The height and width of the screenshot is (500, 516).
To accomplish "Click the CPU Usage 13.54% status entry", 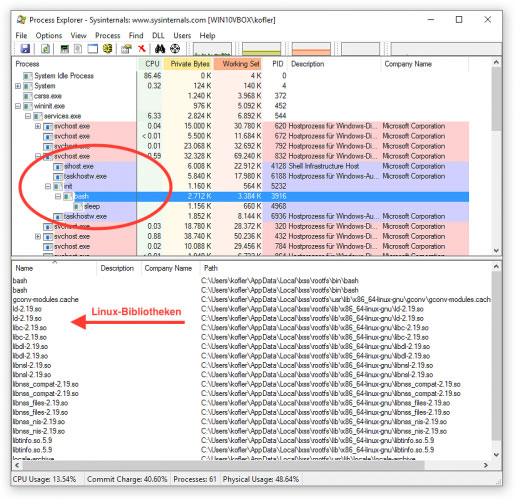I will pyautogui.click(x=45, y=479).
